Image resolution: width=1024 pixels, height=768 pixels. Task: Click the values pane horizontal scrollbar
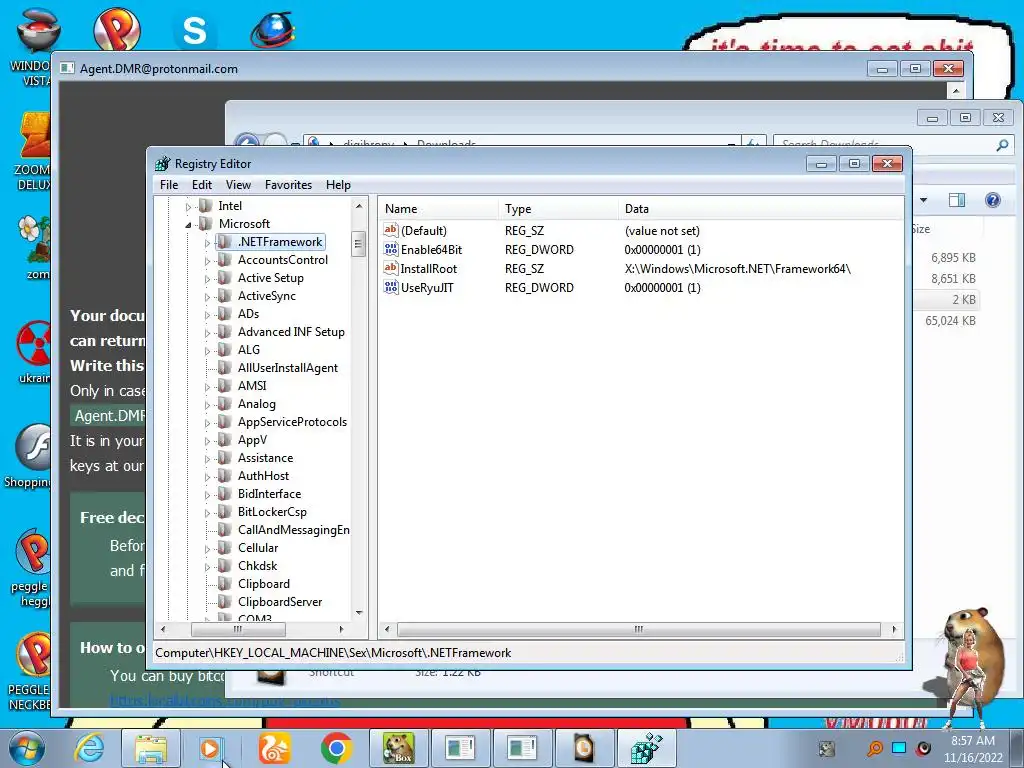[x=639, y=630]
